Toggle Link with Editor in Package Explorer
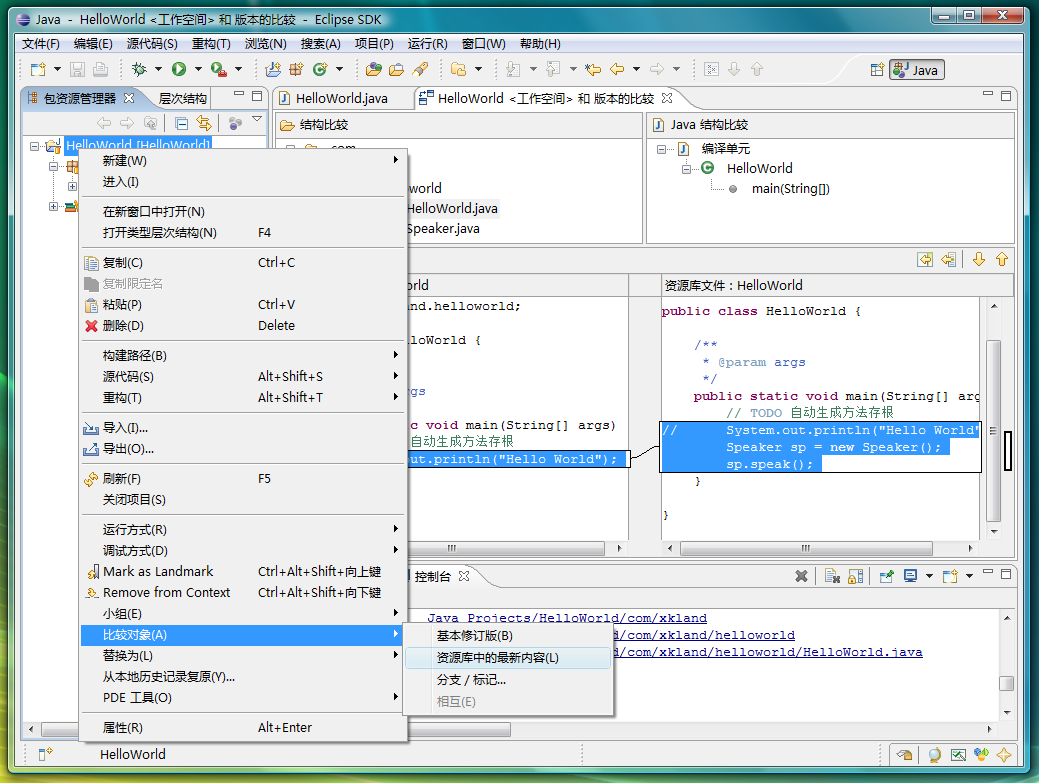The height and width of the screenshot is (783, 1039). 204,123
